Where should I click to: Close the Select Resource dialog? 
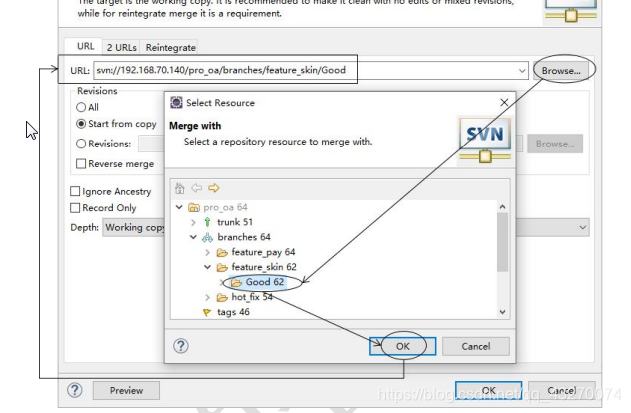504,103
